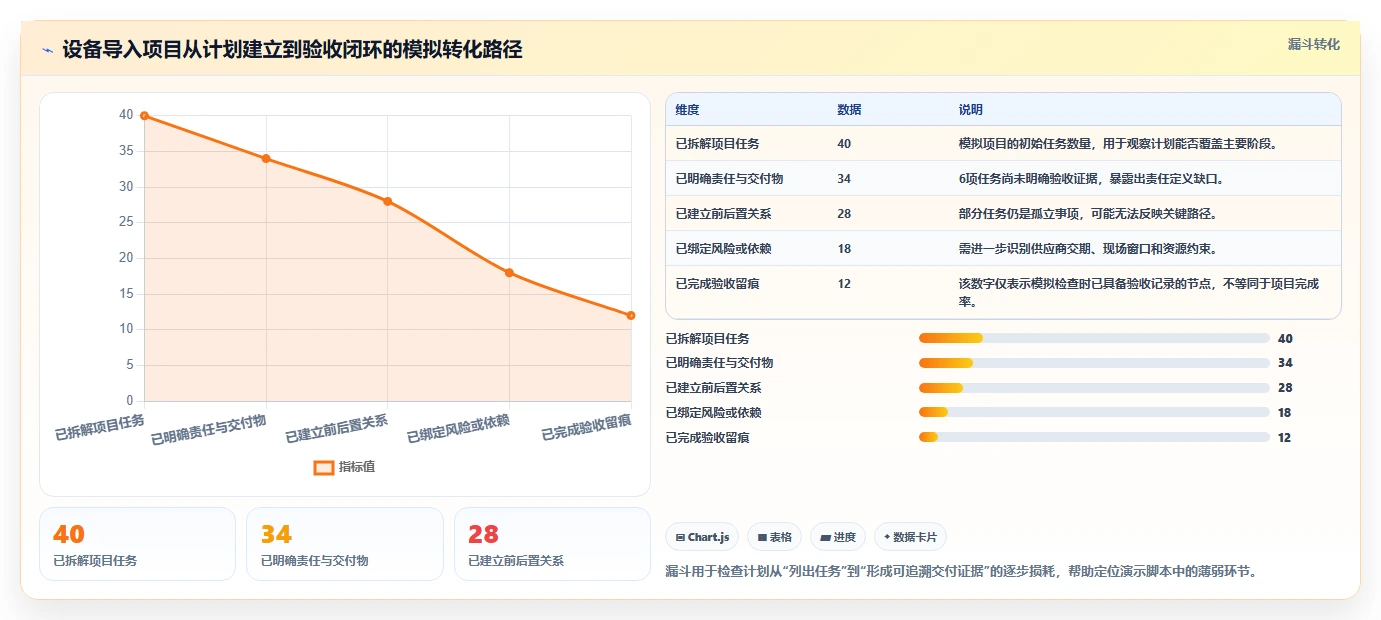Screen dimensions: 1381x620
Task: Click the footer note starting with 漏斗用于检查计划
Action: pos(961,572)
